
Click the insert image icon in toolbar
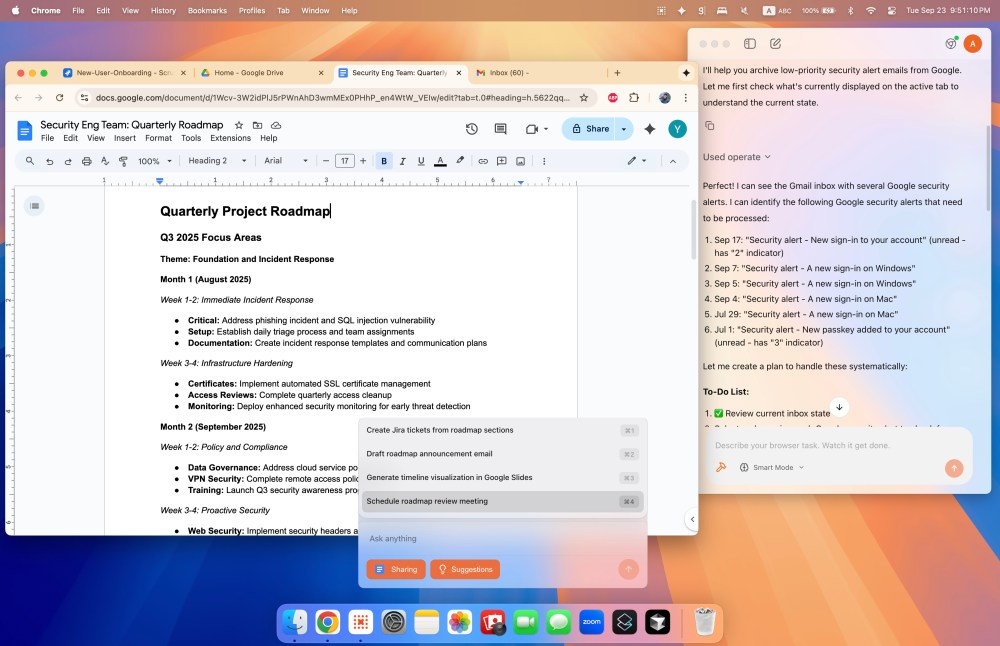tap(521, 161)
